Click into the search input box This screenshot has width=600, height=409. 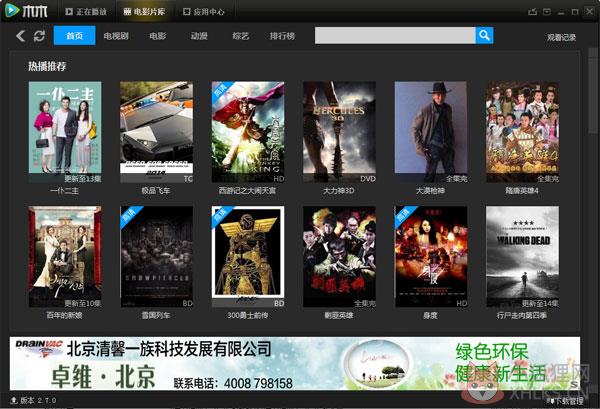[x=395, y=36]
